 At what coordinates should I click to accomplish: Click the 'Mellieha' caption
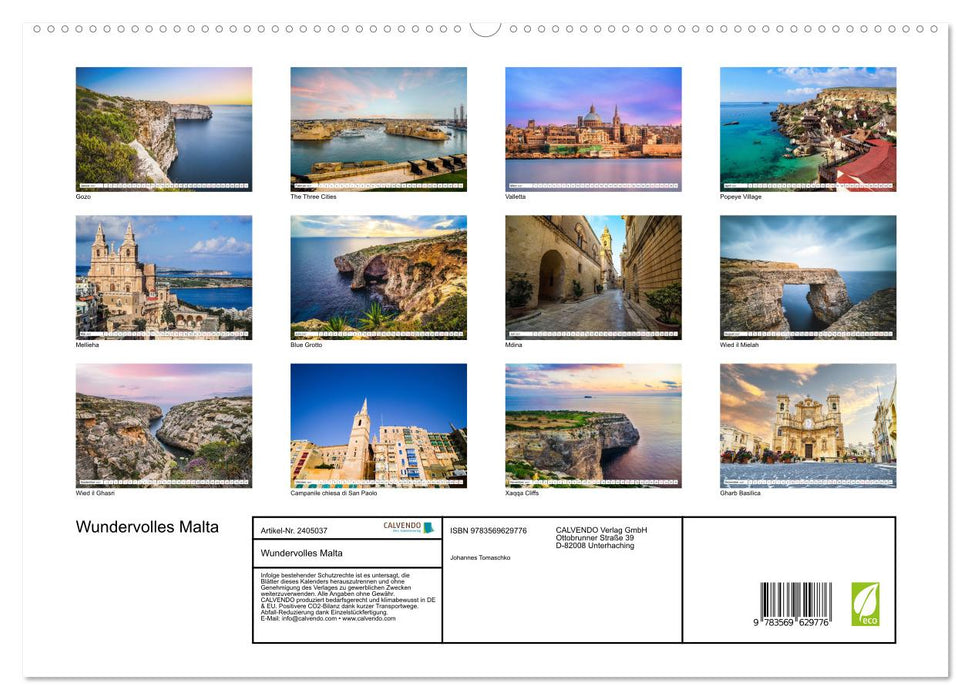pyautogui.click(x=87, y=344)
